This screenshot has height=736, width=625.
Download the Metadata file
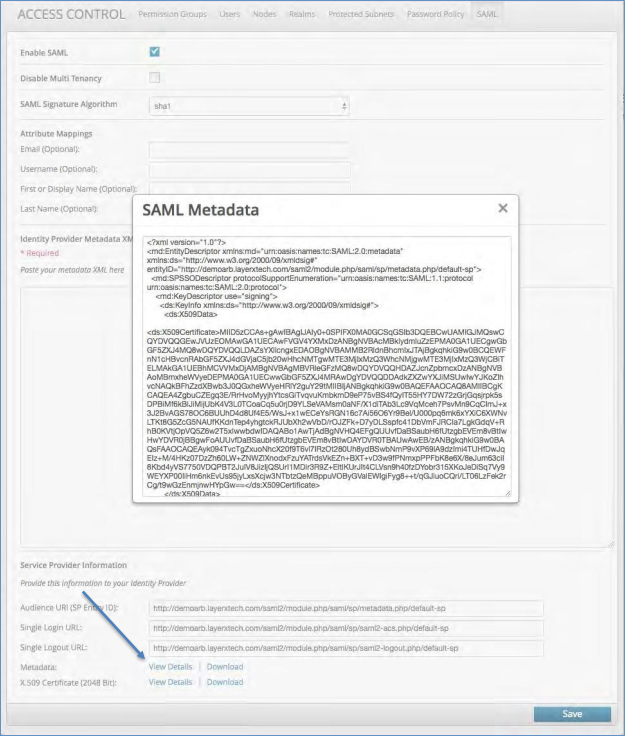tap(225, 666)
